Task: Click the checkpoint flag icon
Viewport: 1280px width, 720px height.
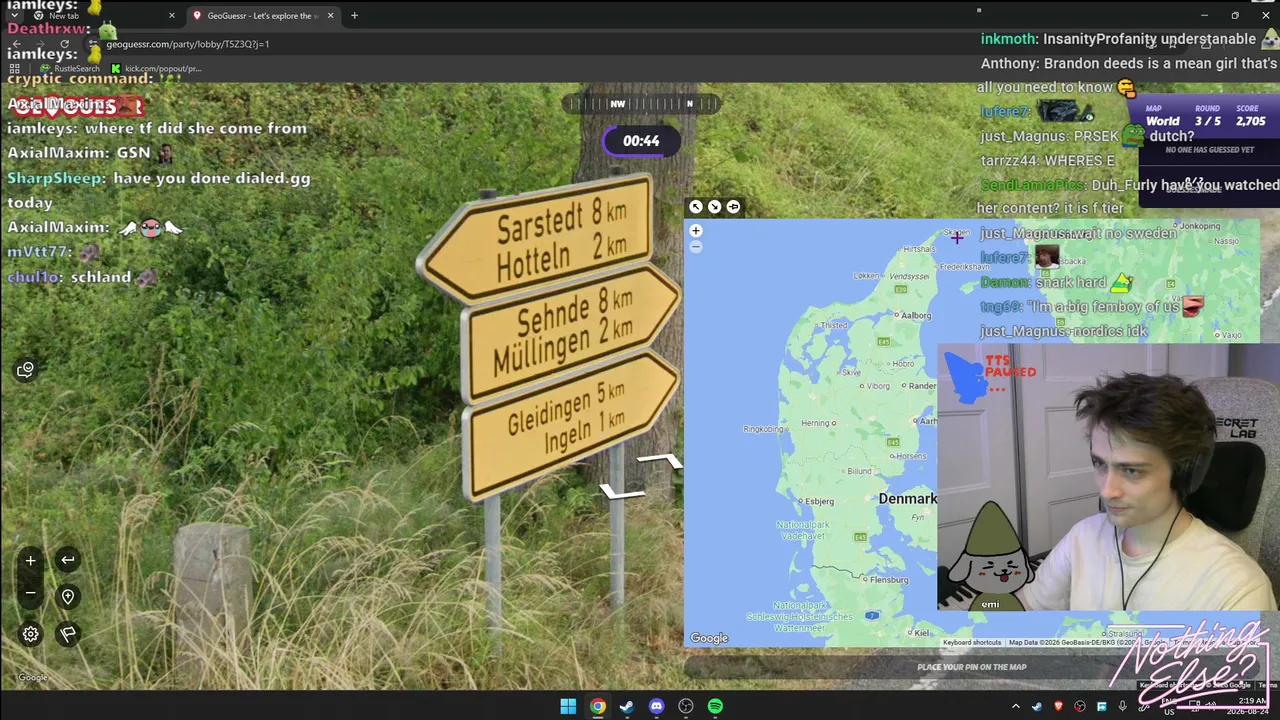Action: [x=68, y=634]
